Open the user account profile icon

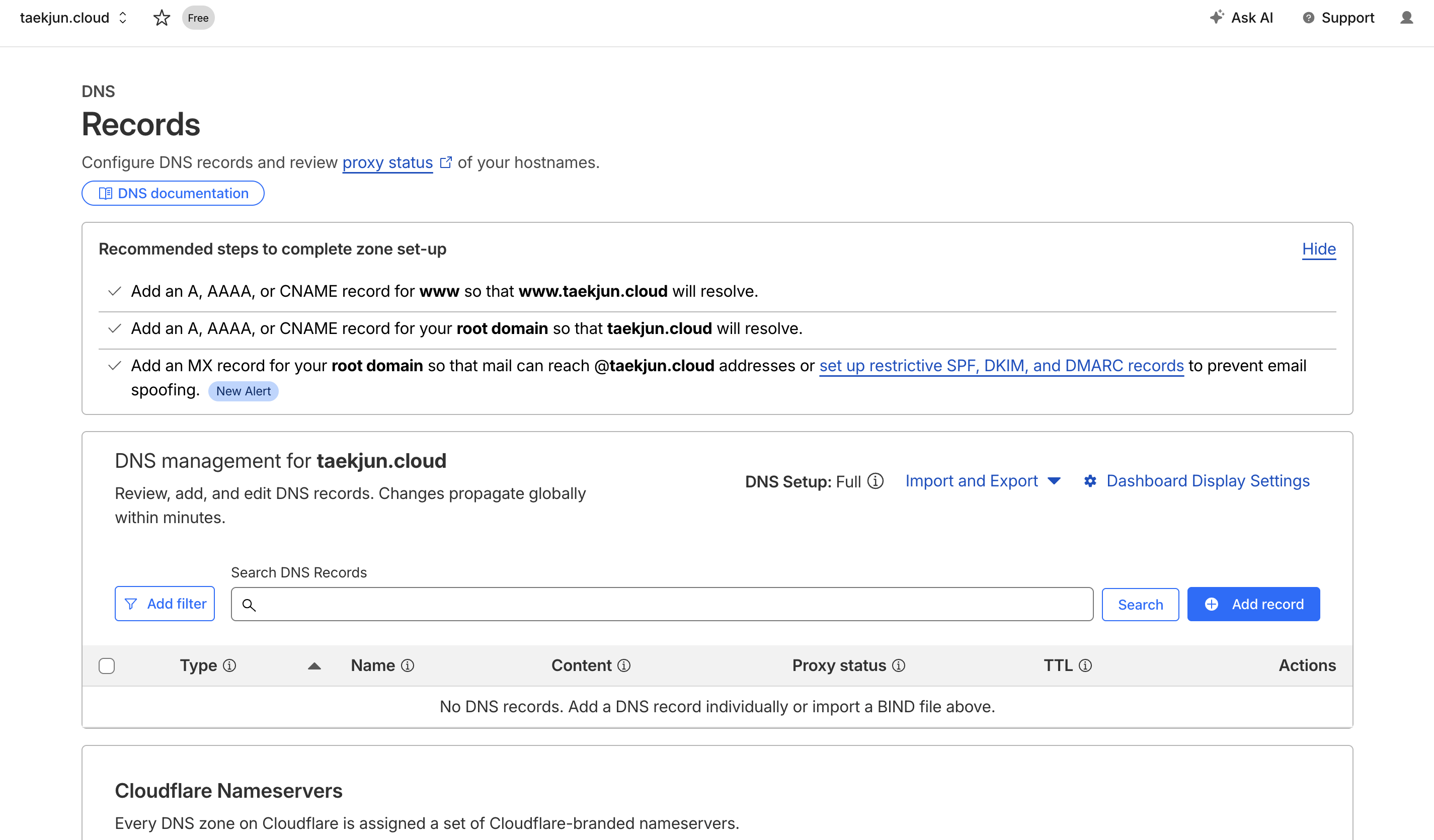pyautogui.click(x=1406, y=18)
